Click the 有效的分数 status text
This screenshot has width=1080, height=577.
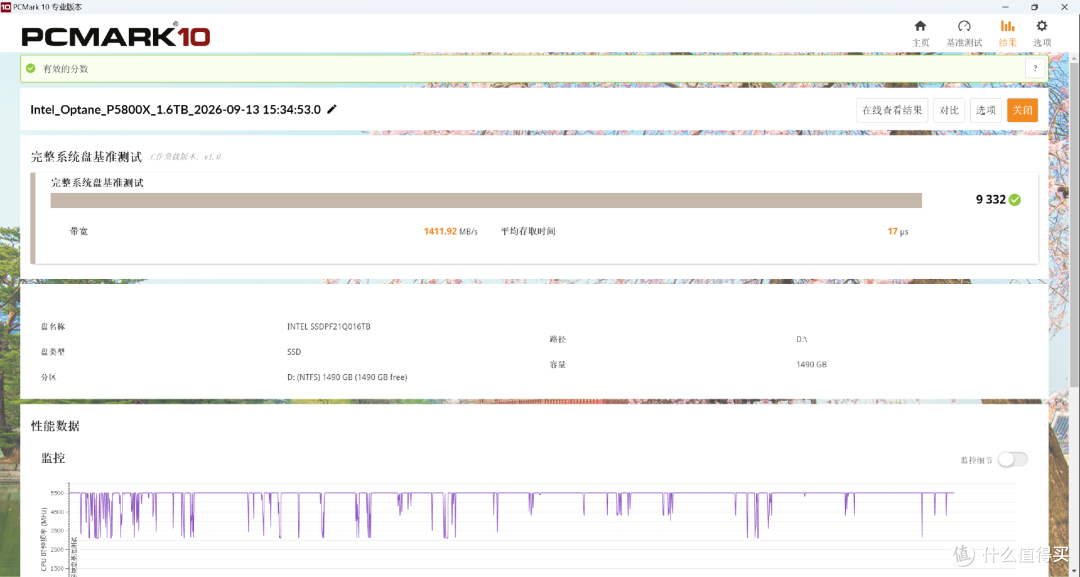pyautogui.click(x=65, y=69)
